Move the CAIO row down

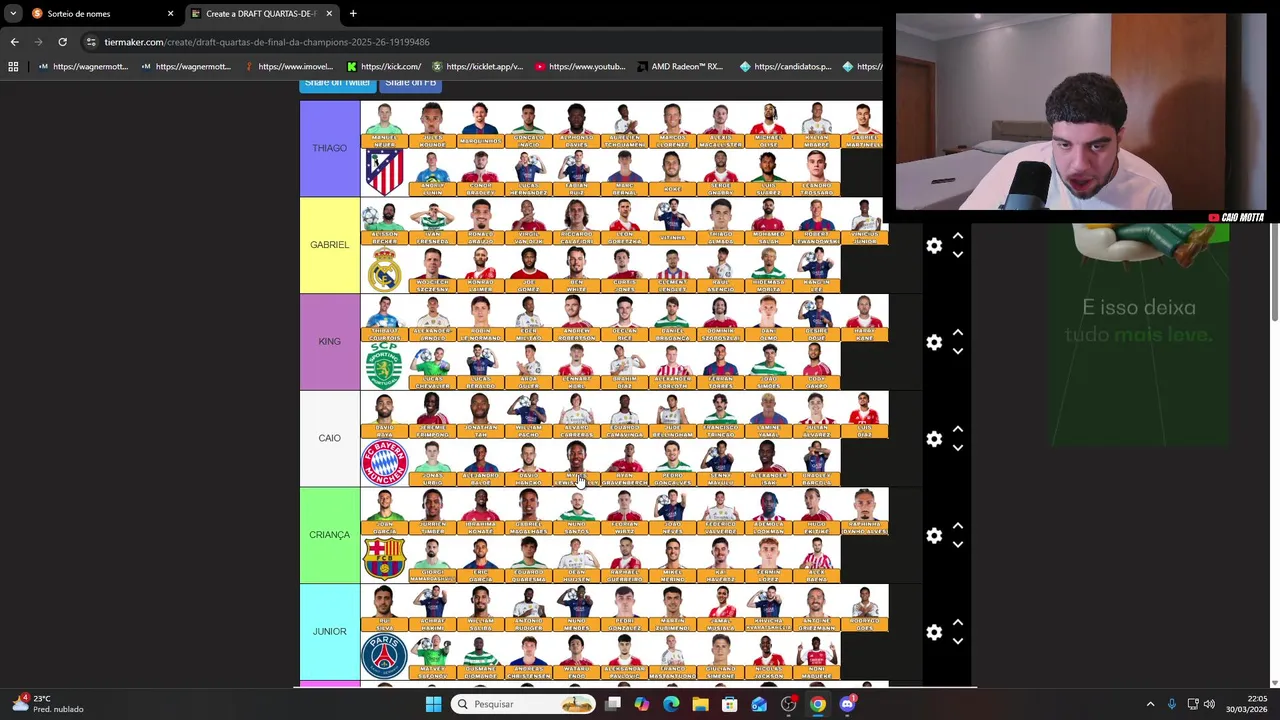[x=958, y=448]
